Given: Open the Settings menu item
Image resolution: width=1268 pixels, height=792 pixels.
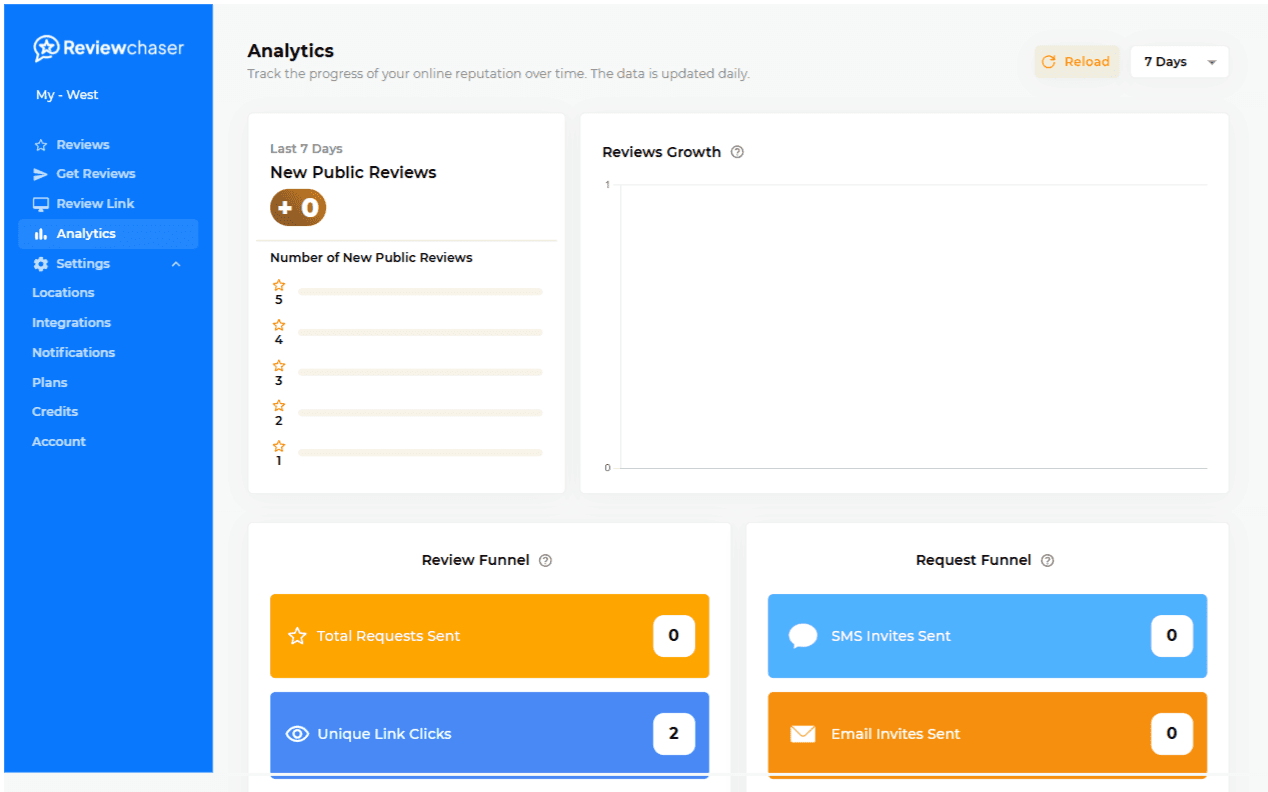Looking at the screenshot, I should coord(83,264).
